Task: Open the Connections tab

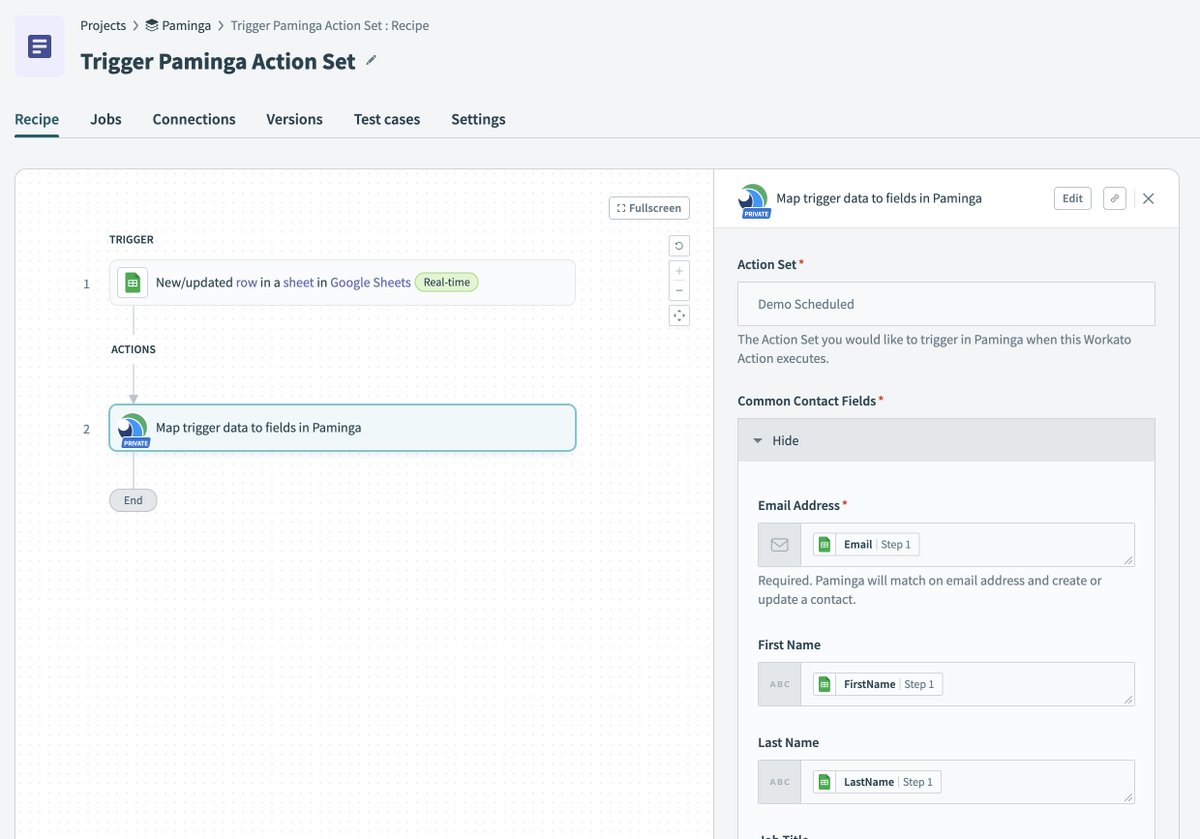Action: coord(194,119)
